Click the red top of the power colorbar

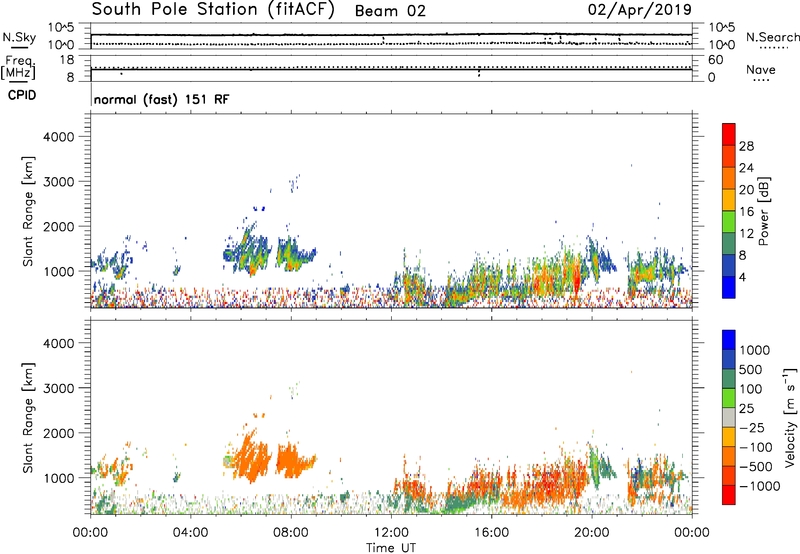pos(729,134)
